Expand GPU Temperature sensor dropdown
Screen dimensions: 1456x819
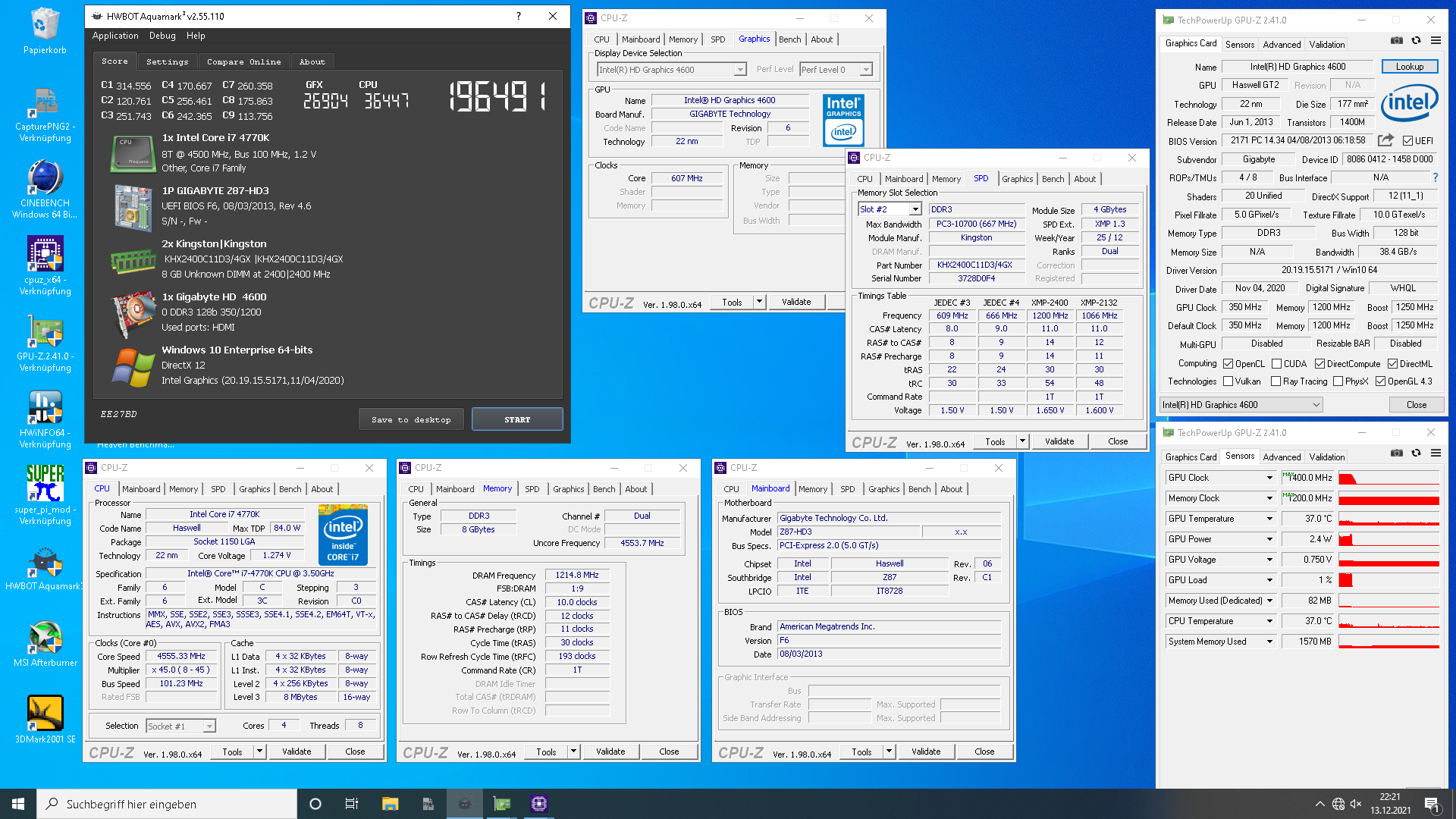[1269, 519]
